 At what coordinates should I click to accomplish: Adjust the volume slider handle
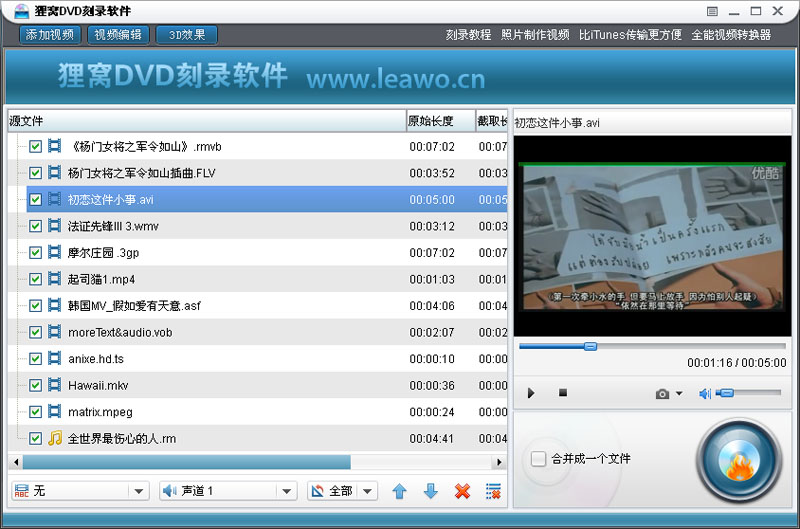click(x=727, y=393)
